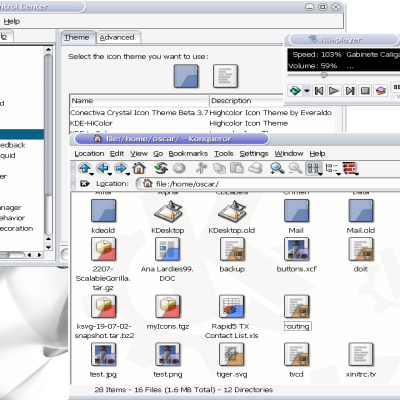Click the Control Center tree scrollbar down arrow
The image size is (400, 400).
coord(48,247)
